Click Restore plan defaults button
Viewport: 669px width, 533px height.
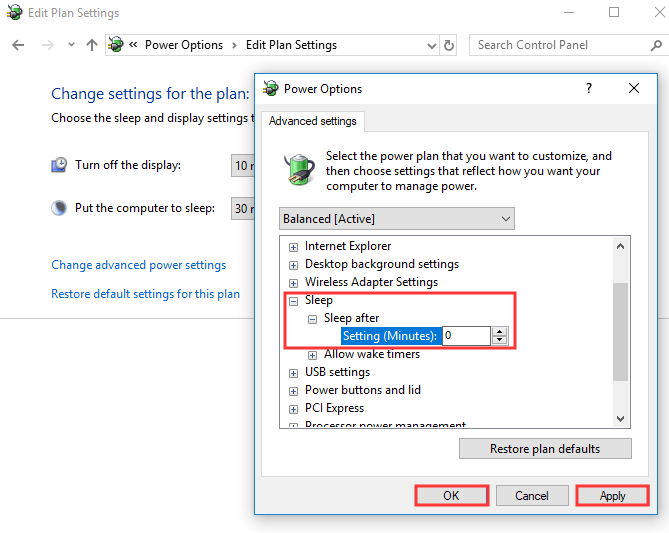point(545,449)
